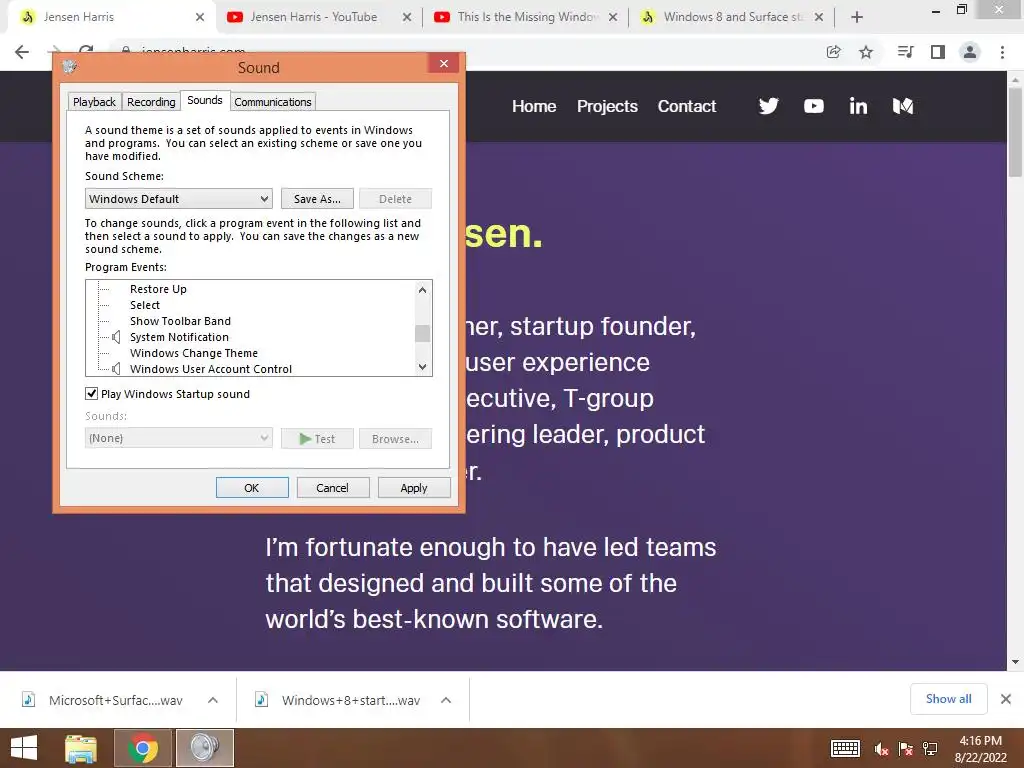Click the Apply button
This screenshot has height=768, width=1024.
pyautogui.click(x=414, y=488)
